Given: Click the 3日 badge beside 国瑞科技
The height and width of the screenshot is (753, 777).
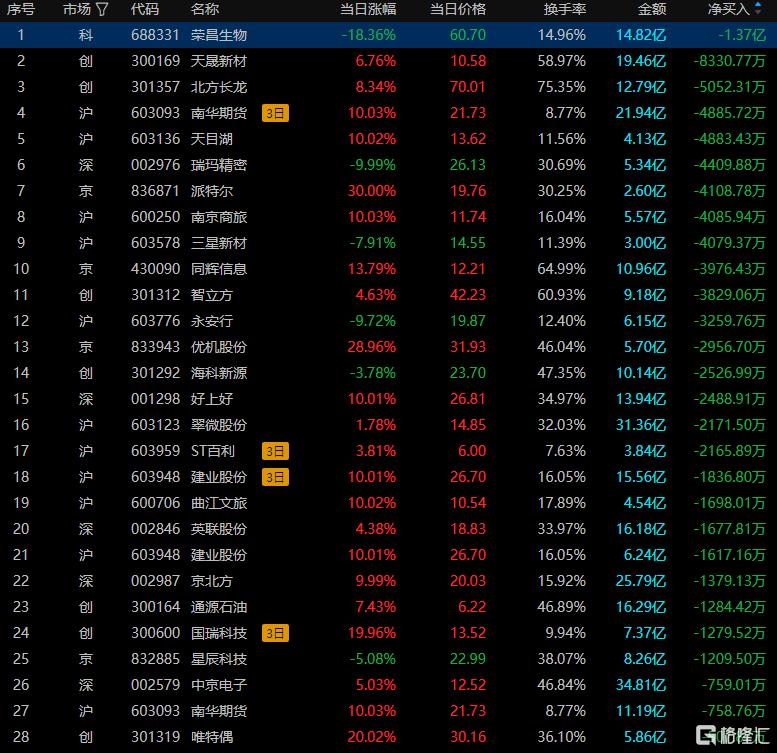Looking at the screenshot, I should coord(275,633).
